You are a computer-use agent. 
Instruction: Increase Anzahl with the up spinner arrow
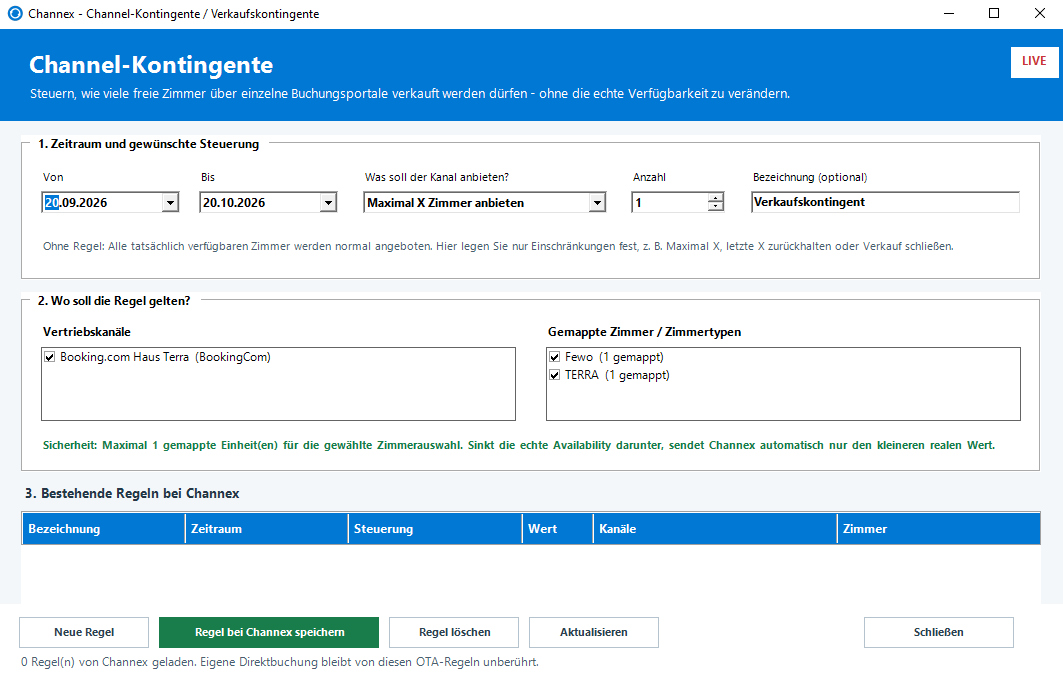pyautogui.click(x=715, y=197)
